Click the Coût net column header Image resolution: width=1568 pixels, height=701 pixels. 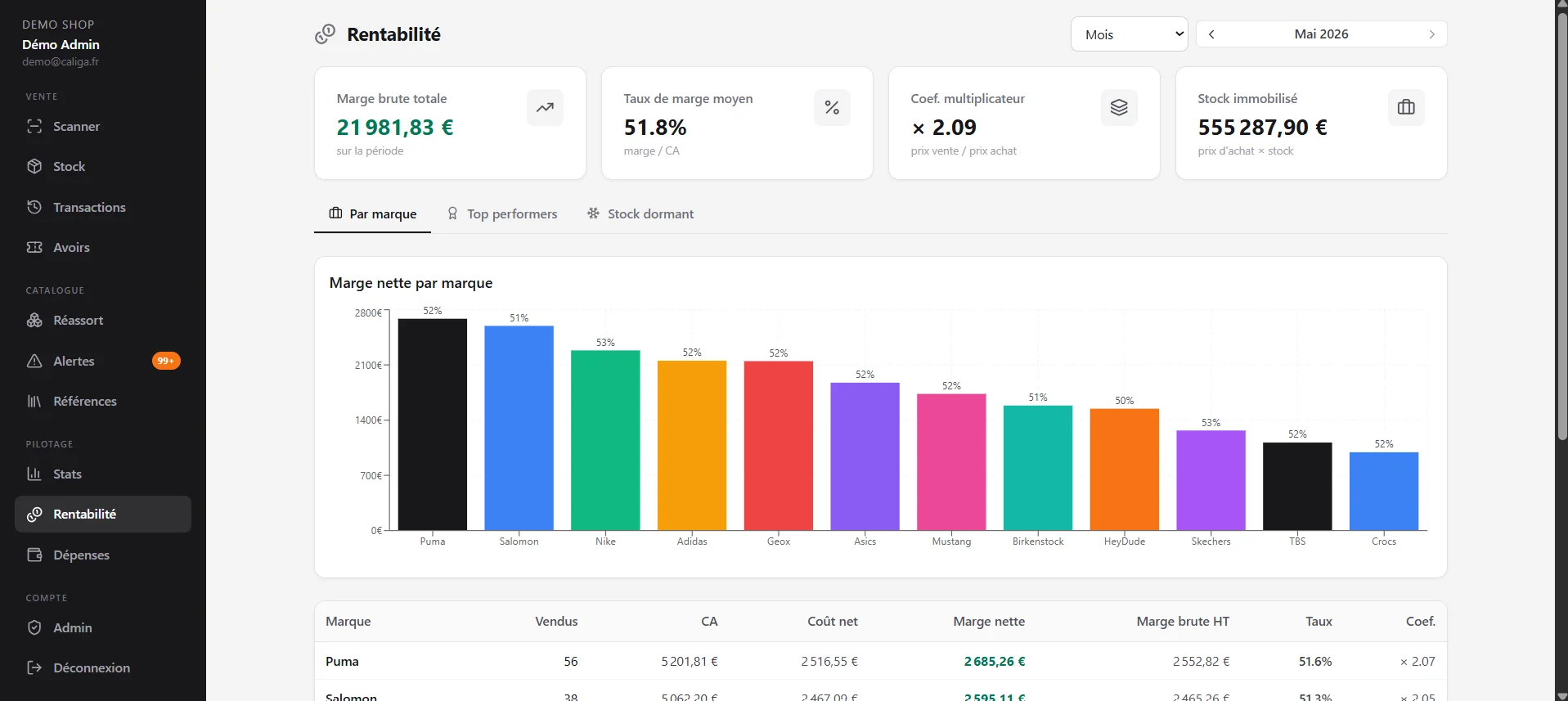(833, 622)
